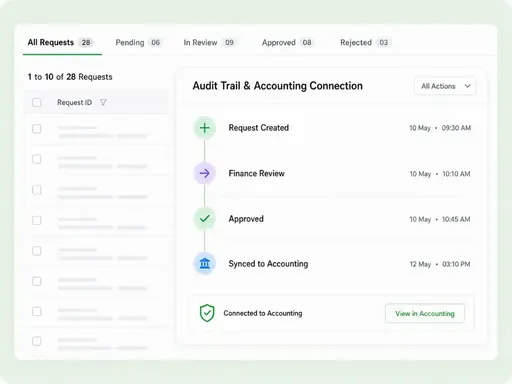Click the Finance Review entry text
Viewport: 512px width, 384px height.
[257, 173]
